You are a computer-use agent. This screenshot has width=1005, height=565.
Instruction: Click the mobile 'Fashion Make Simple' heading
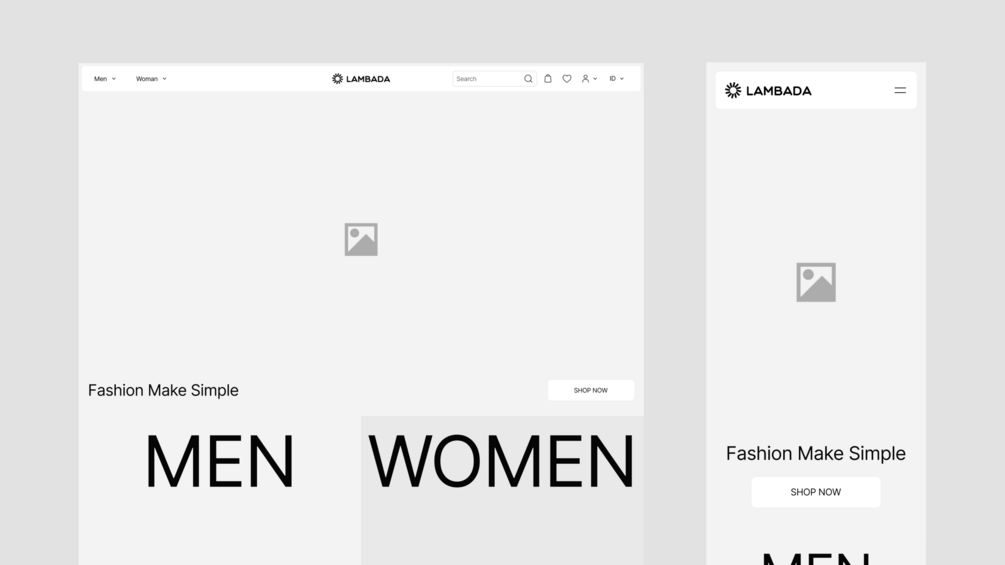point(816,454)
